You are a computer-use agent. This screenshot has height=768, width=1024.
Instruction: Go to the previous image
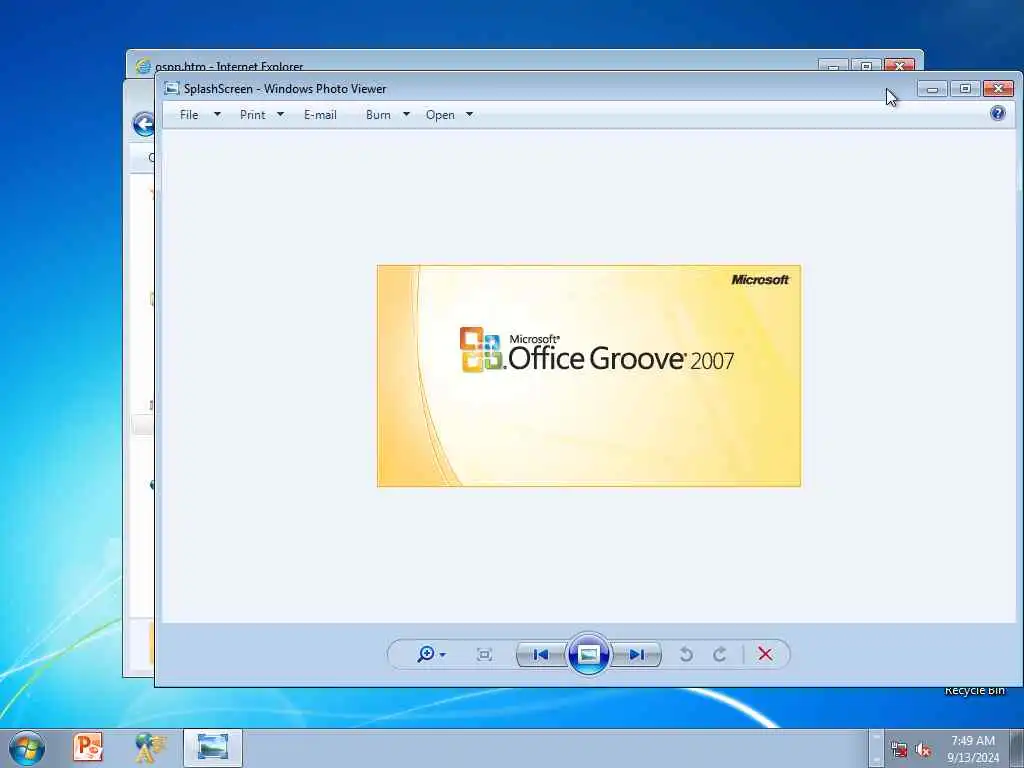541,654
